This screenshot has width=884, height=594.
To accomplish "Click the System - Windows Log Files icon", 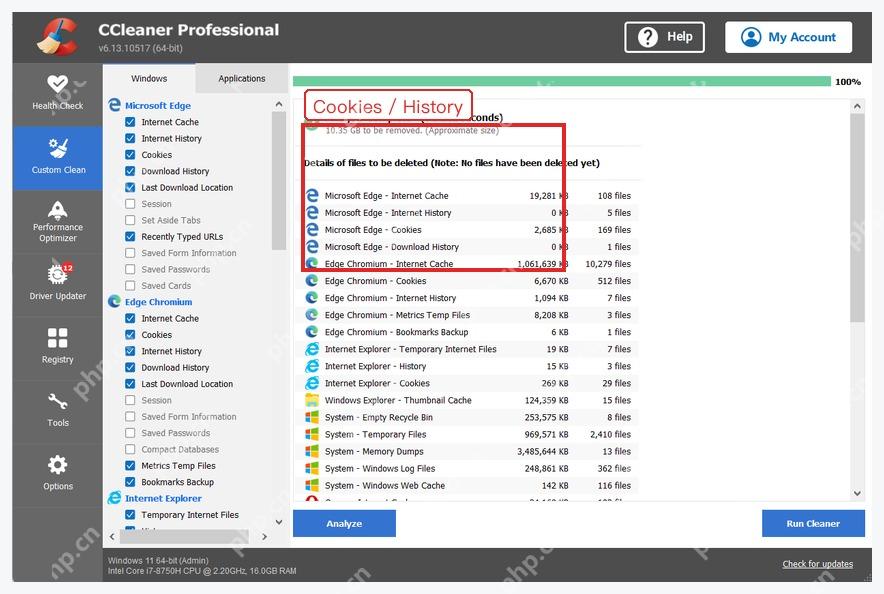I will pyautogui.click(x=312, y=468).
